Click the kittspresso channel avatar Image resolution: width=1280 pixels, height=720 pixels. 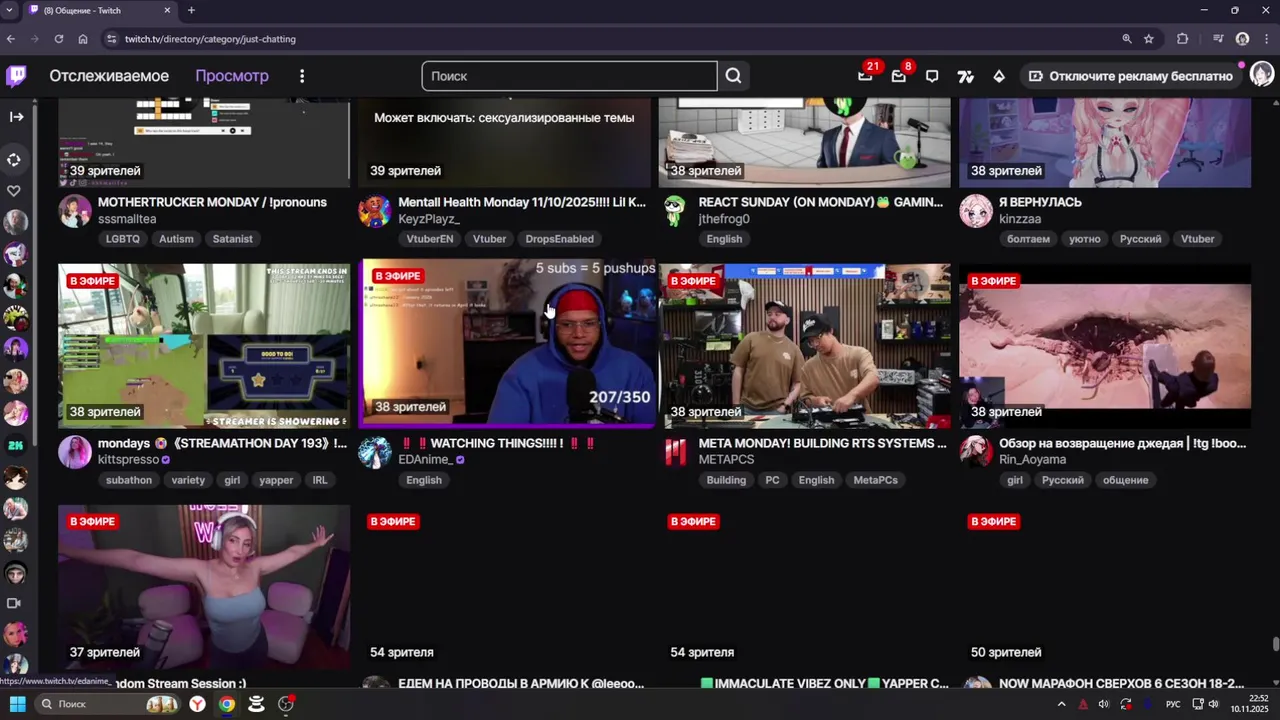[x=75, y=452]
